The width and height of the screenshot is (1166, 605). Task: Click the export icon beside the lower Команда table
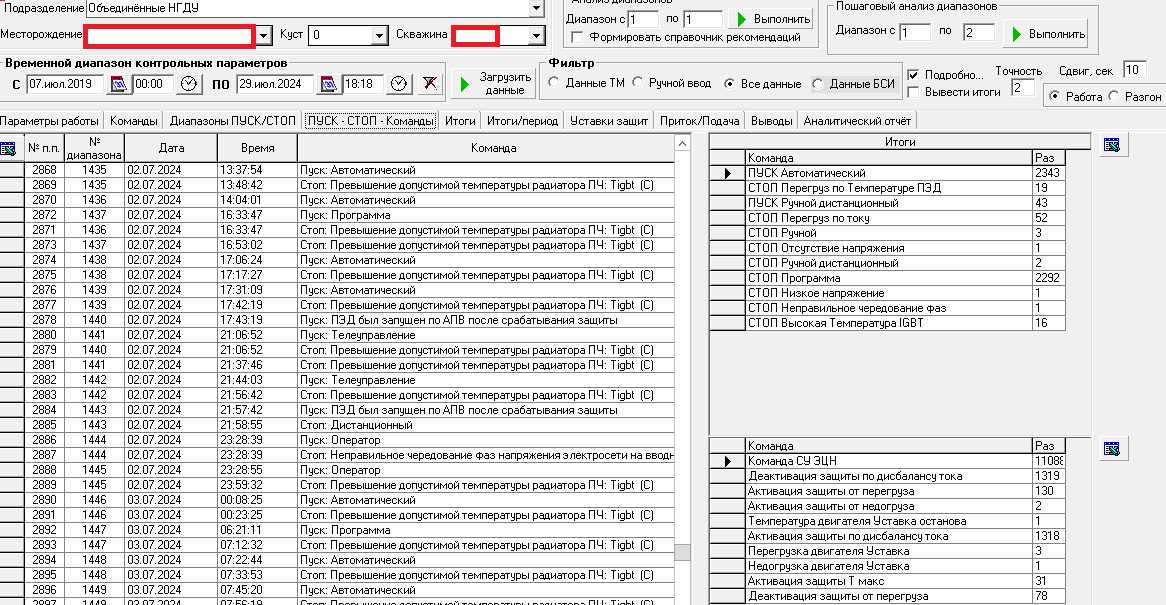point(1112,449)
